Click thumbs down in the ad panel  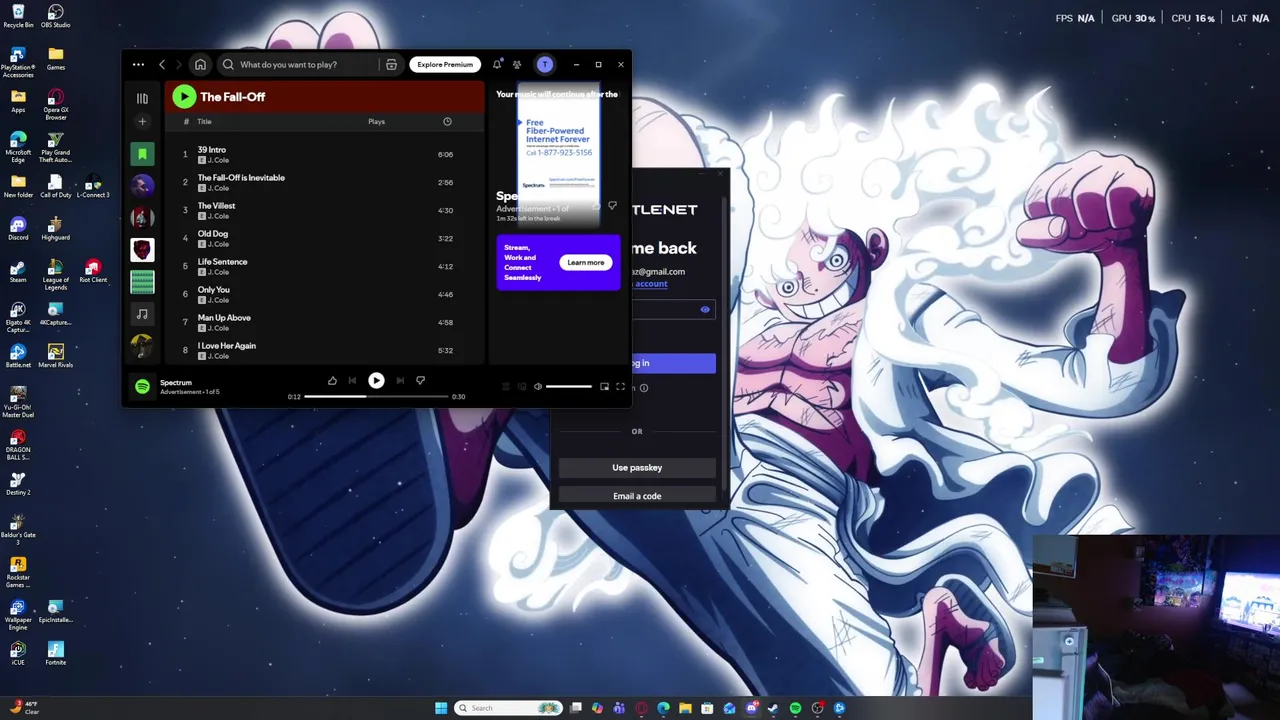(612, 205)
